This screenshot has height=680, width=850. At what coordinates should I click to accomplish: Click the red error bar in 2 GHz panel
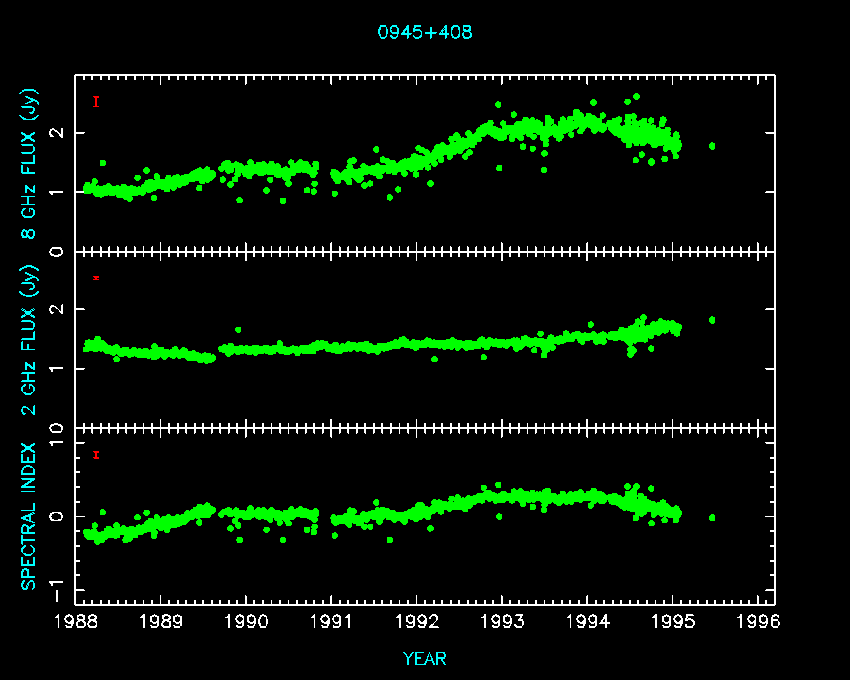click(x=96, y=277)
